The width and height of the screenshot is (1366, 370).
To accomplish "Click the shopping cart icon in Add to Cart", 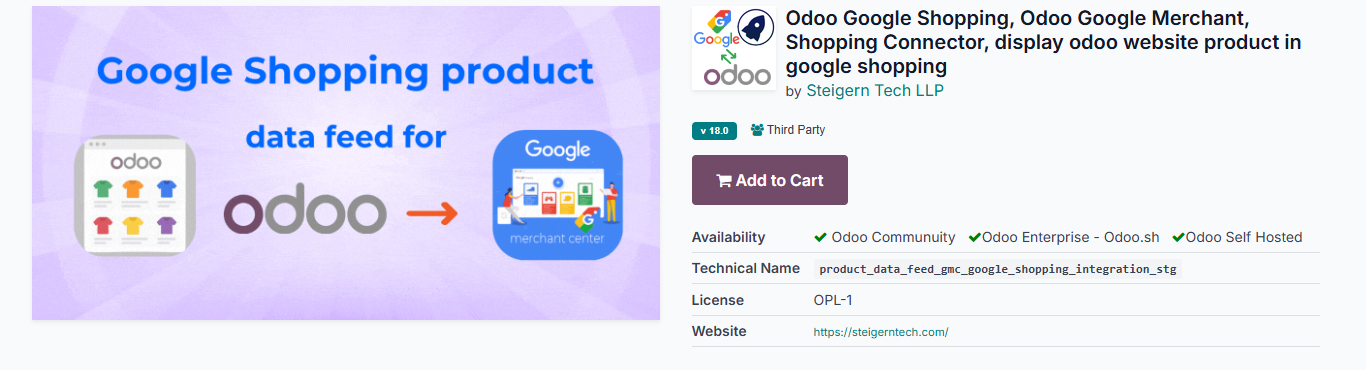I will 724,181.
